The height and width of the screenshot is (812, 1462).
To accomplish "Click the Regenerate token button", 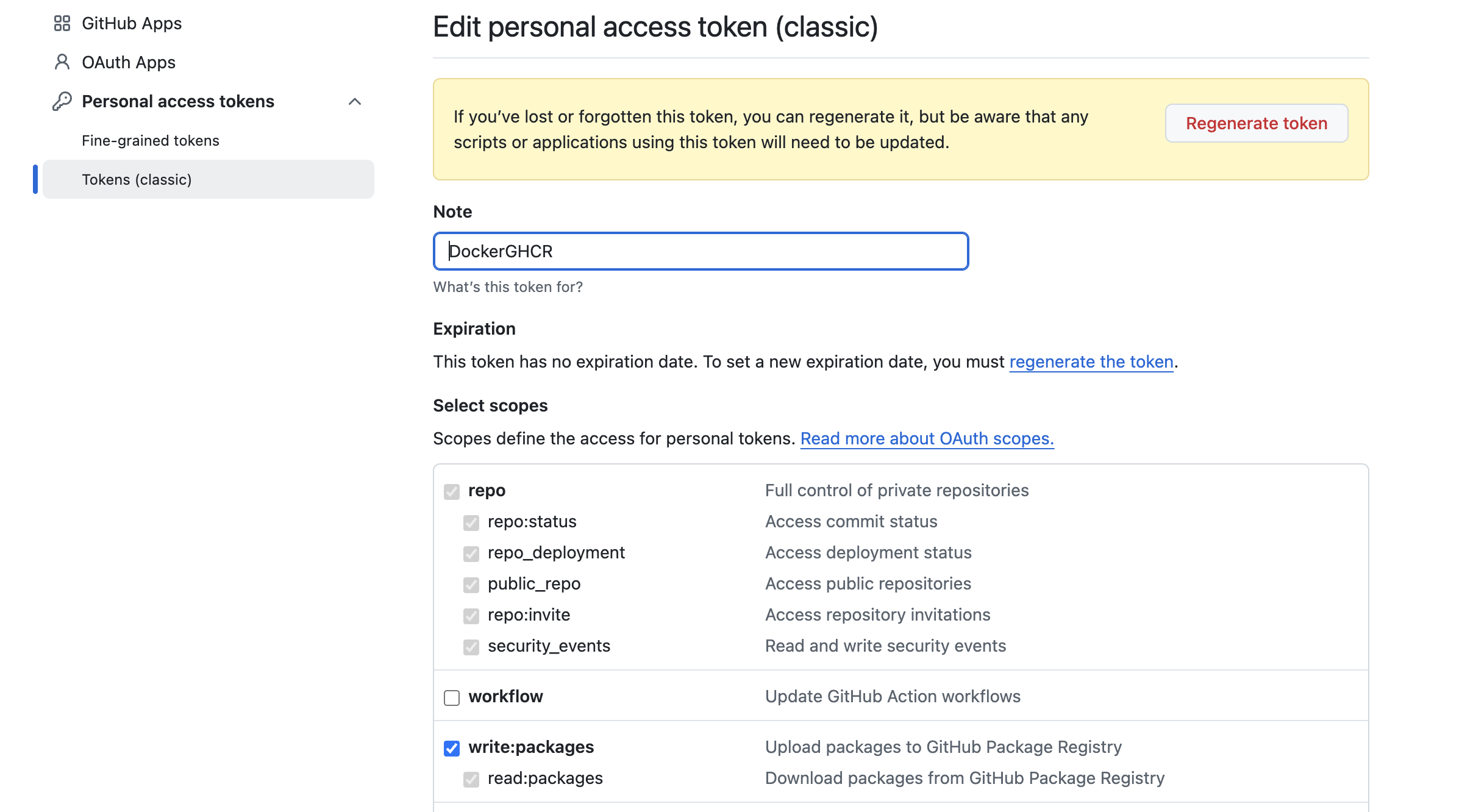I will (1256, 123).
